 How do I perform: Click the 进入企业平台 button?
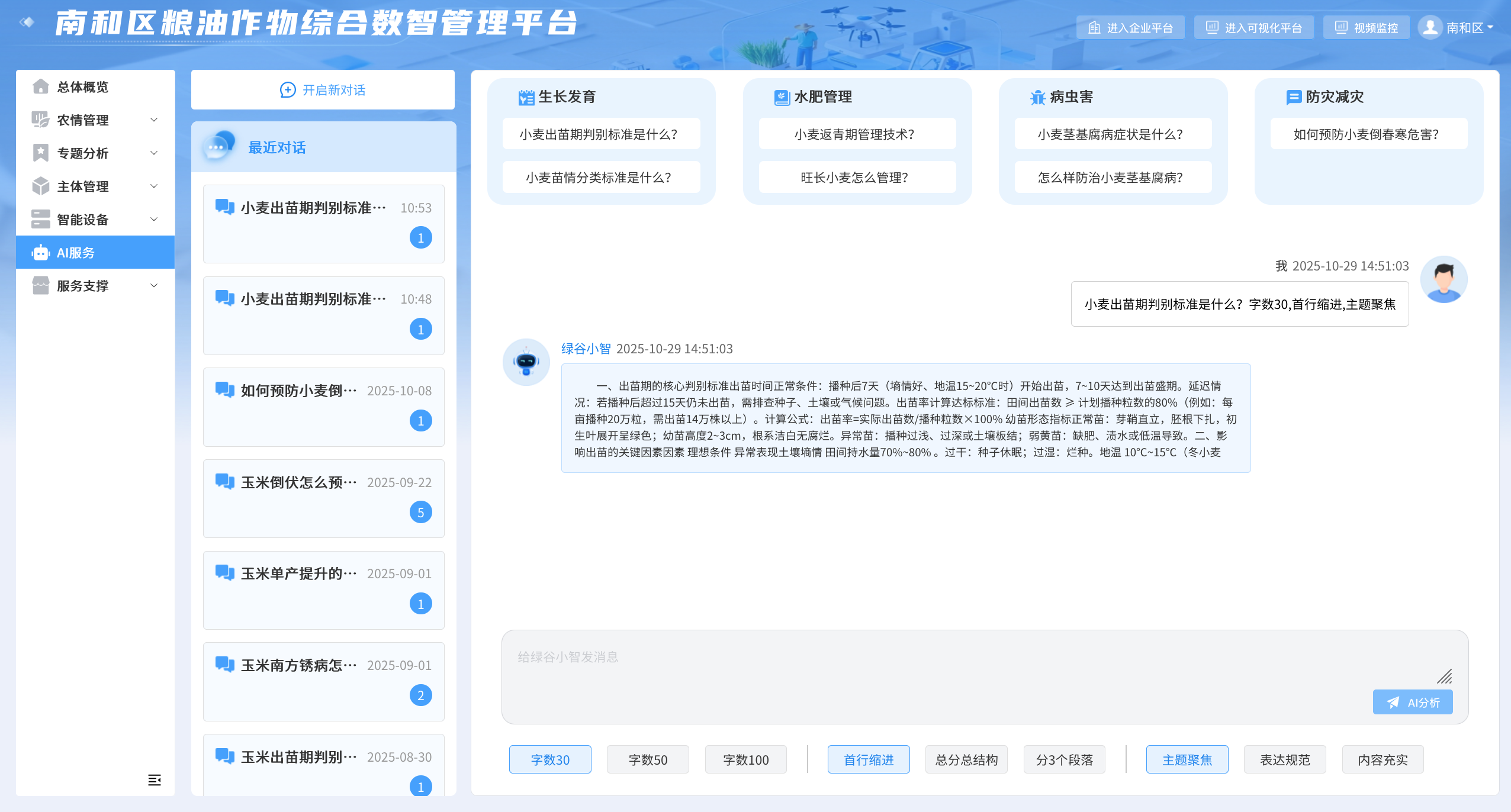pyautogui.click(x=1130, y=28)
